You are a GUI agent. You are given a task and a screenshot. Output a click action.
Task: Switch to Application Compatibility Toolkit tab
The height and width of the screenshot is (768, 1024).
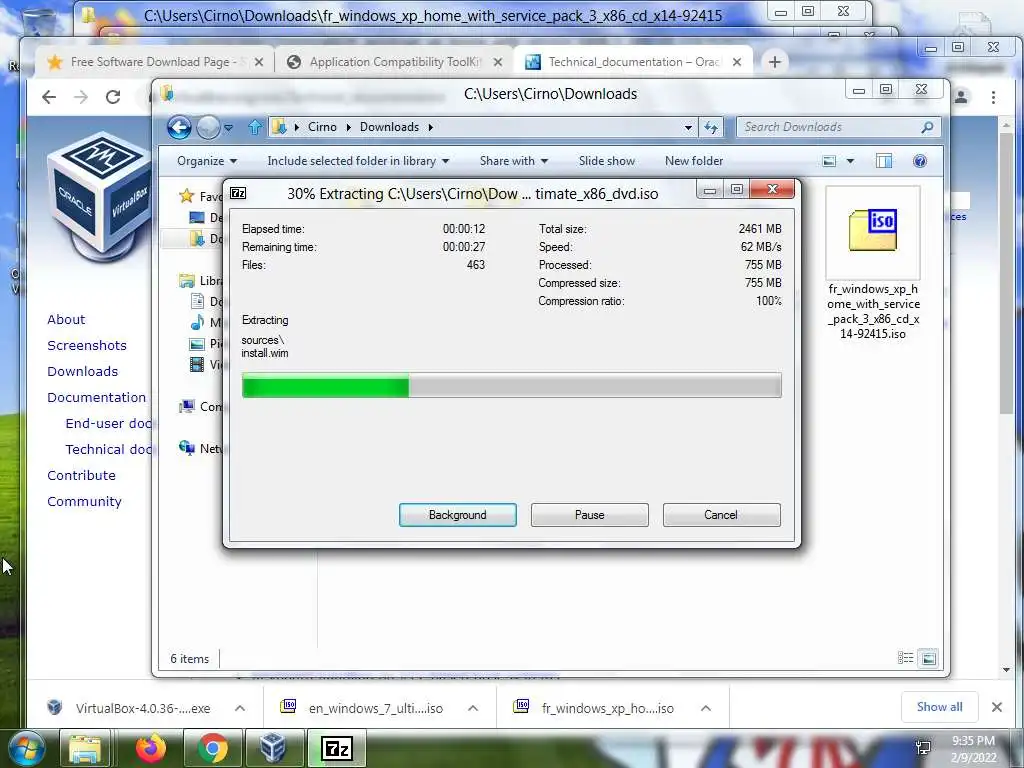click(394, 62)
